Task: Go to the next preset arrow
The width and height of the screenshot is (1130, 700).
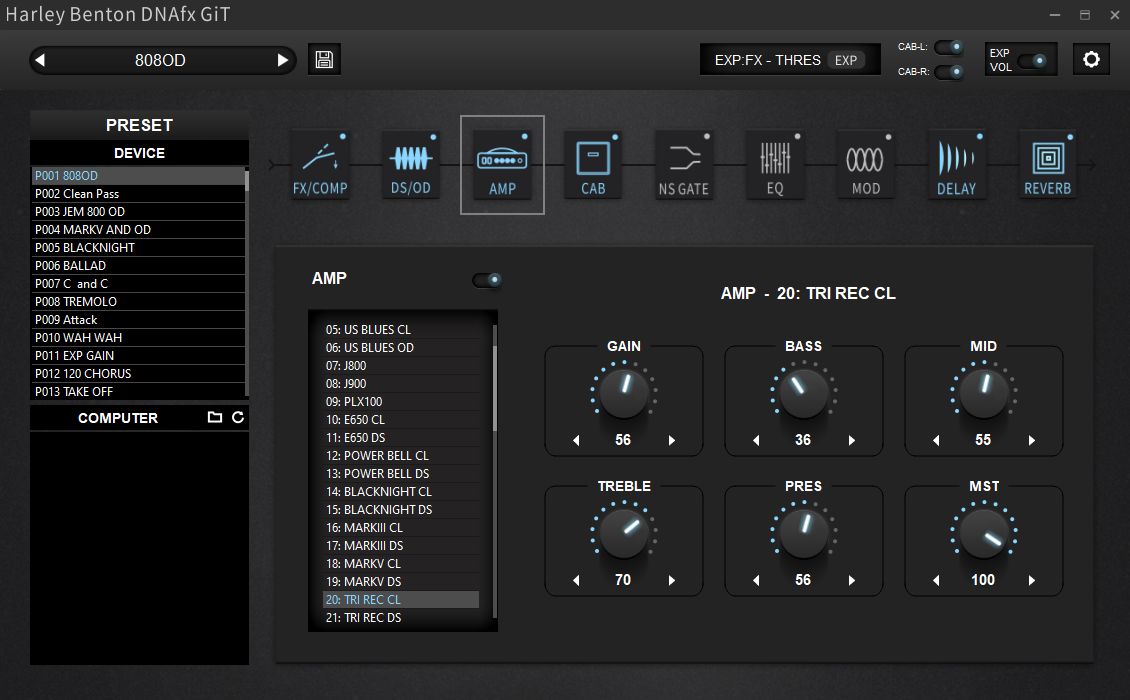Action: pyautogui.click(x=282, y=60)
